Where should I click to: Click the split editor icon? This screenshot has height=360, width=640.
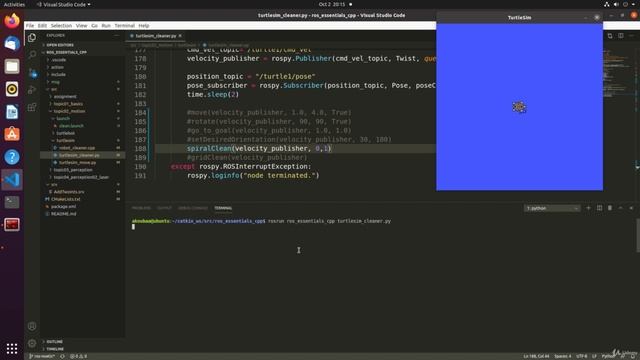tap(620, 36)
